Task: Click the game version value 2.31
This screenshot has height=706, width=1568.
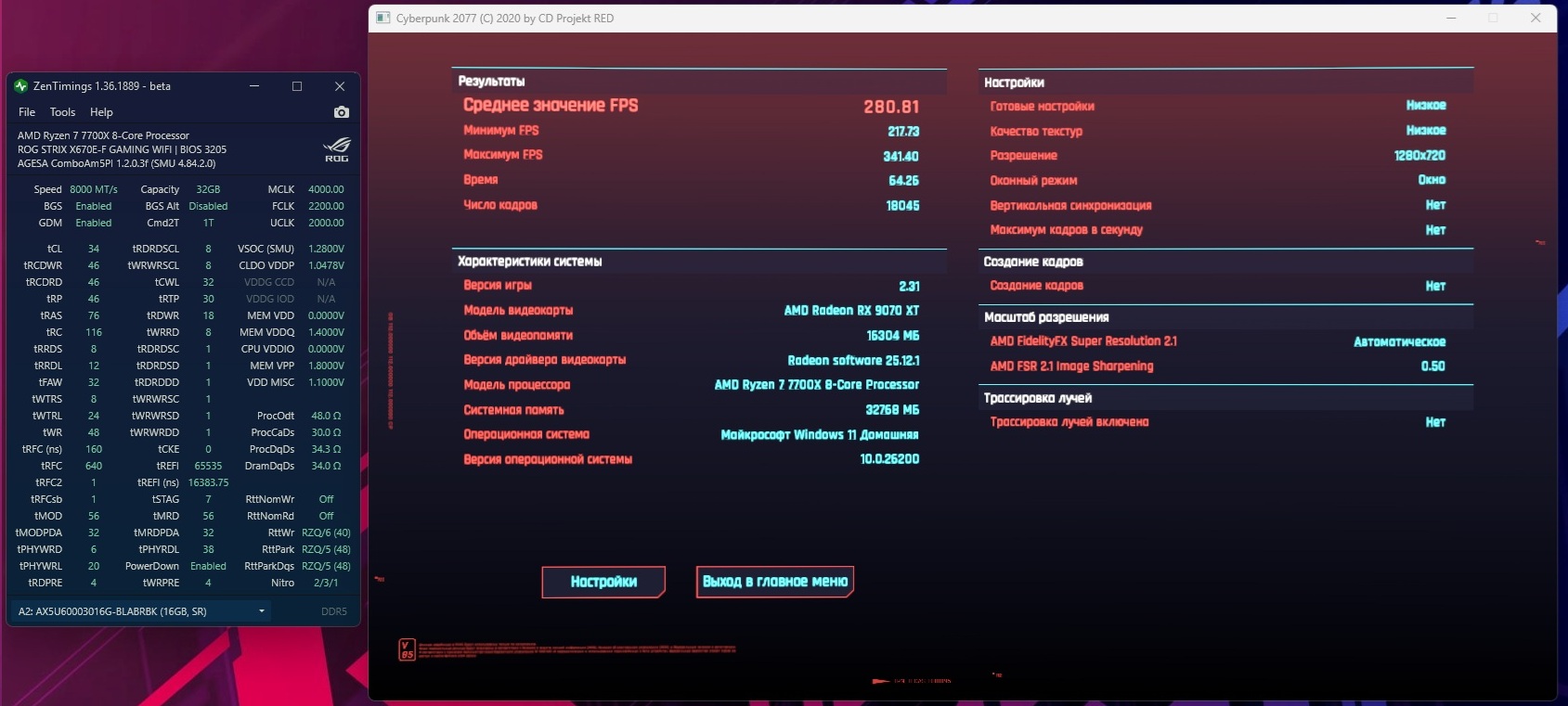Action: [909, 287]
